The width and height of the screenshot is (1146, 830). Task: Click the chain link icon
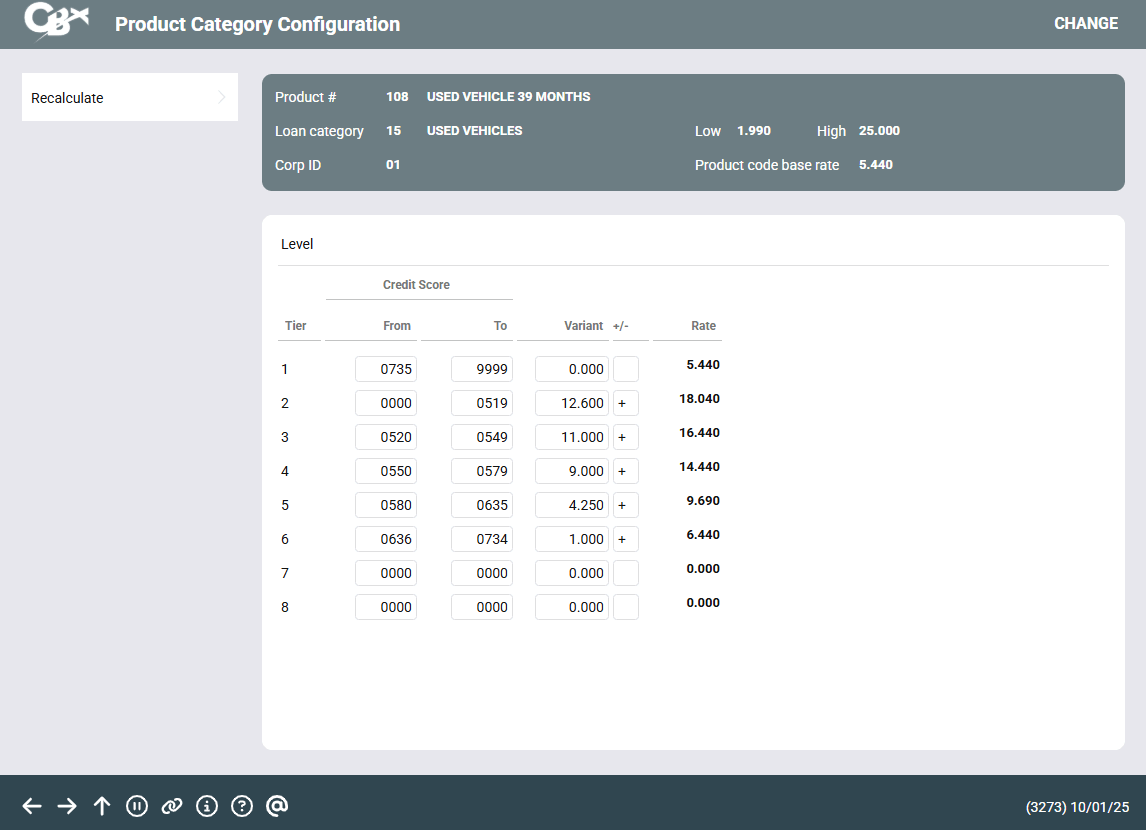[x=172, y=806]
